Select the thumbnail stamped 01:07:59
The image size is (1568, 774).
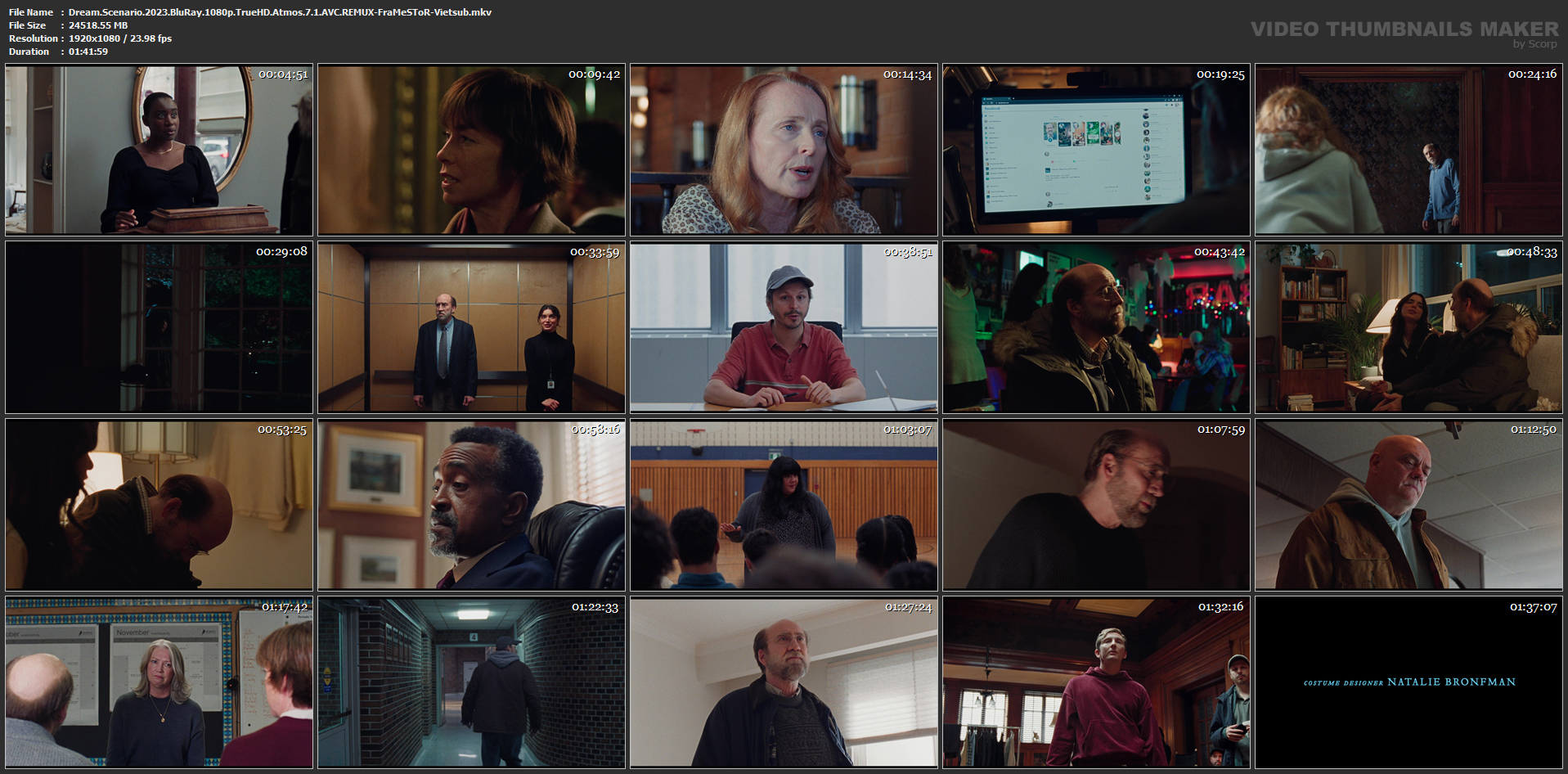[x=1096, y=505]
